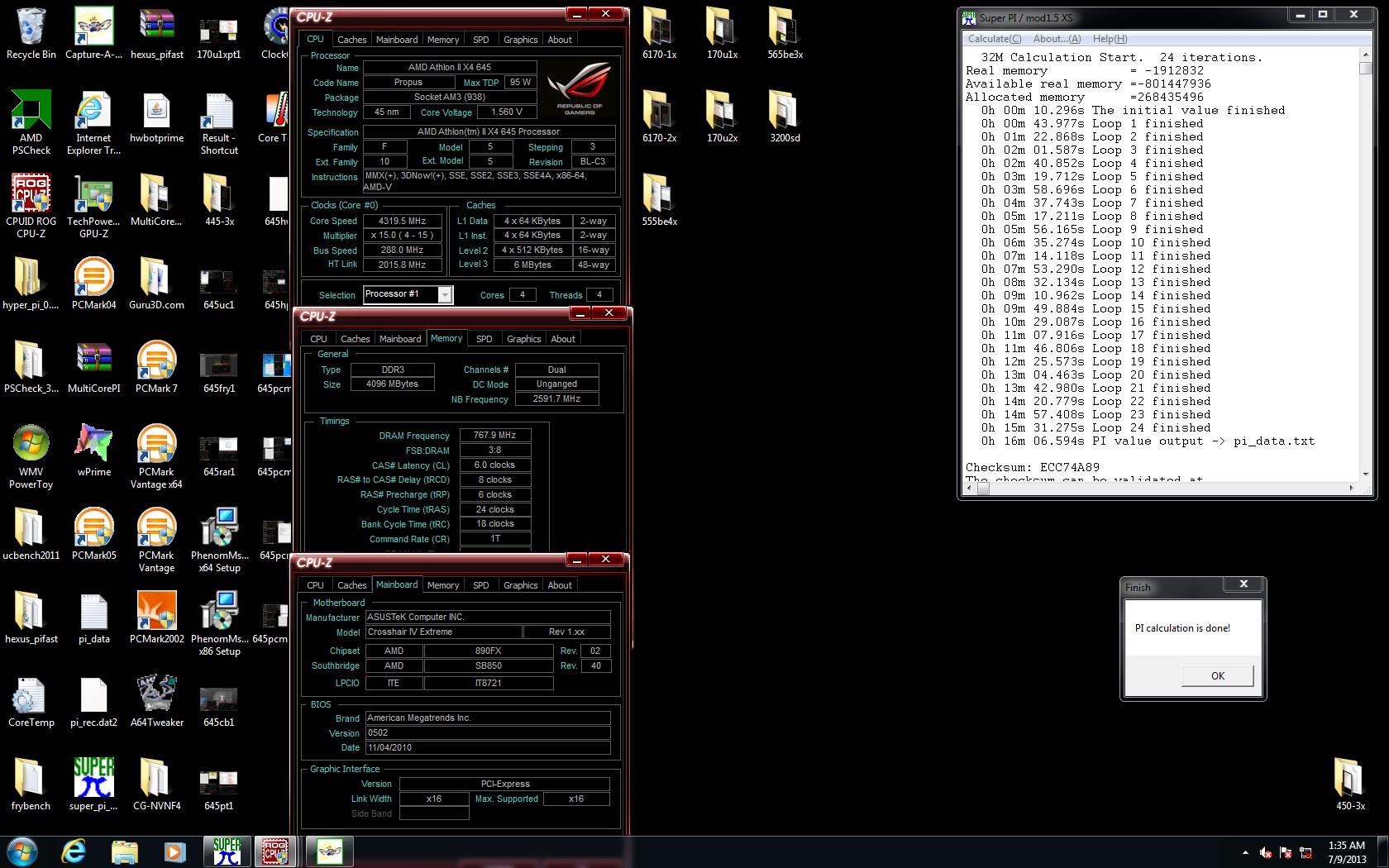Open Caches tab in top CPU-Z window
Viewport: 1389px width, 868px height.
(x=351, y=40)
